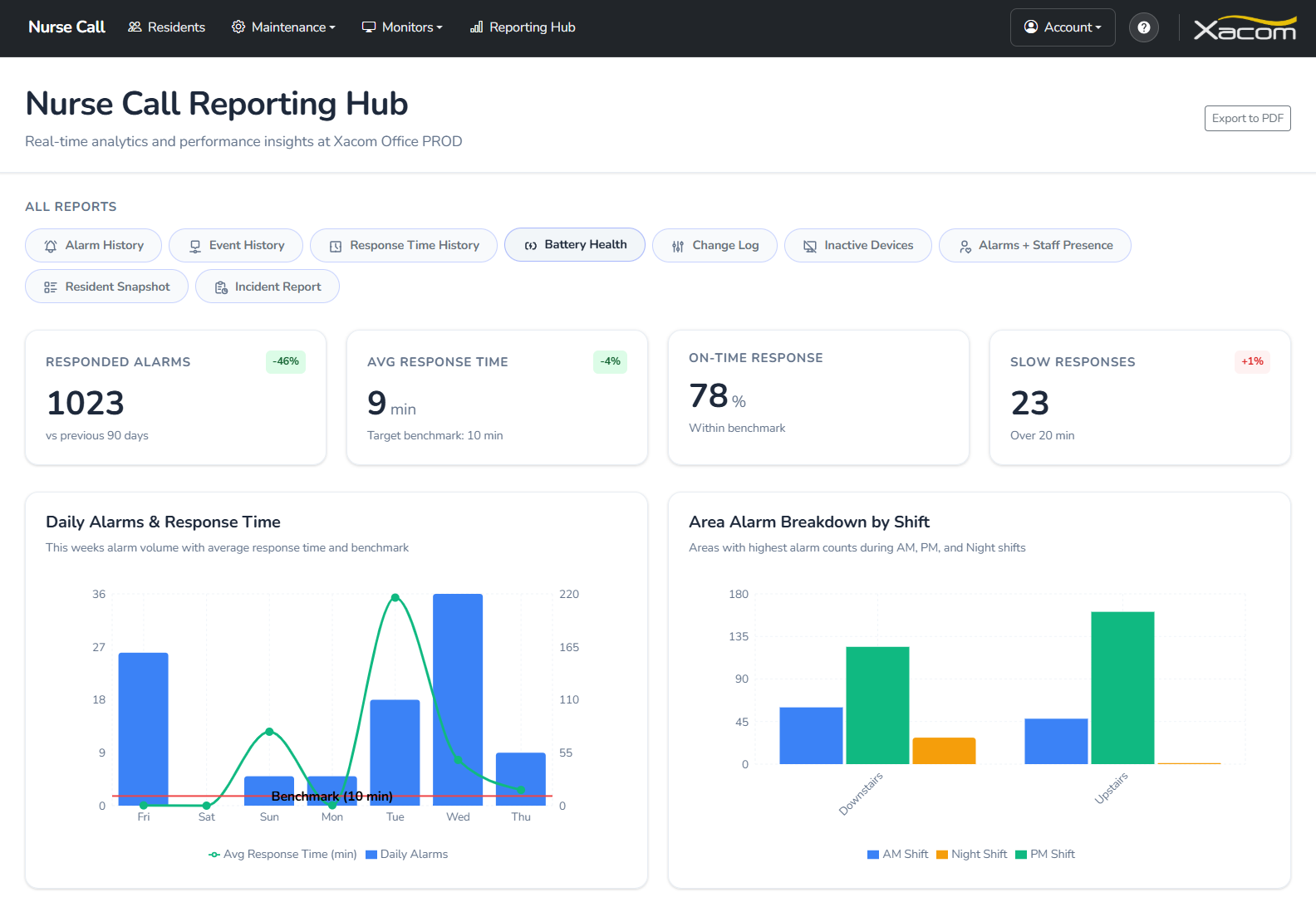Click the Battery Health icon
1316x902 pixels.
(x=530, y=246)
